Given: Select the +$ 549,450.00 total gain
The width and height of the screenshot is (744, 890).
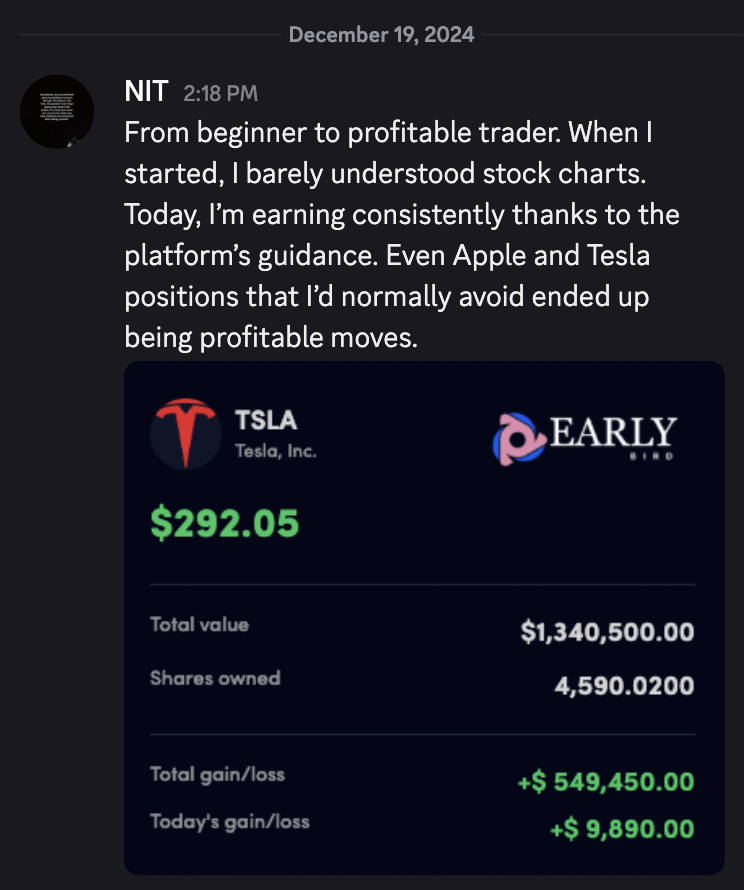Looking at the screenshot, I should (606, 781).
